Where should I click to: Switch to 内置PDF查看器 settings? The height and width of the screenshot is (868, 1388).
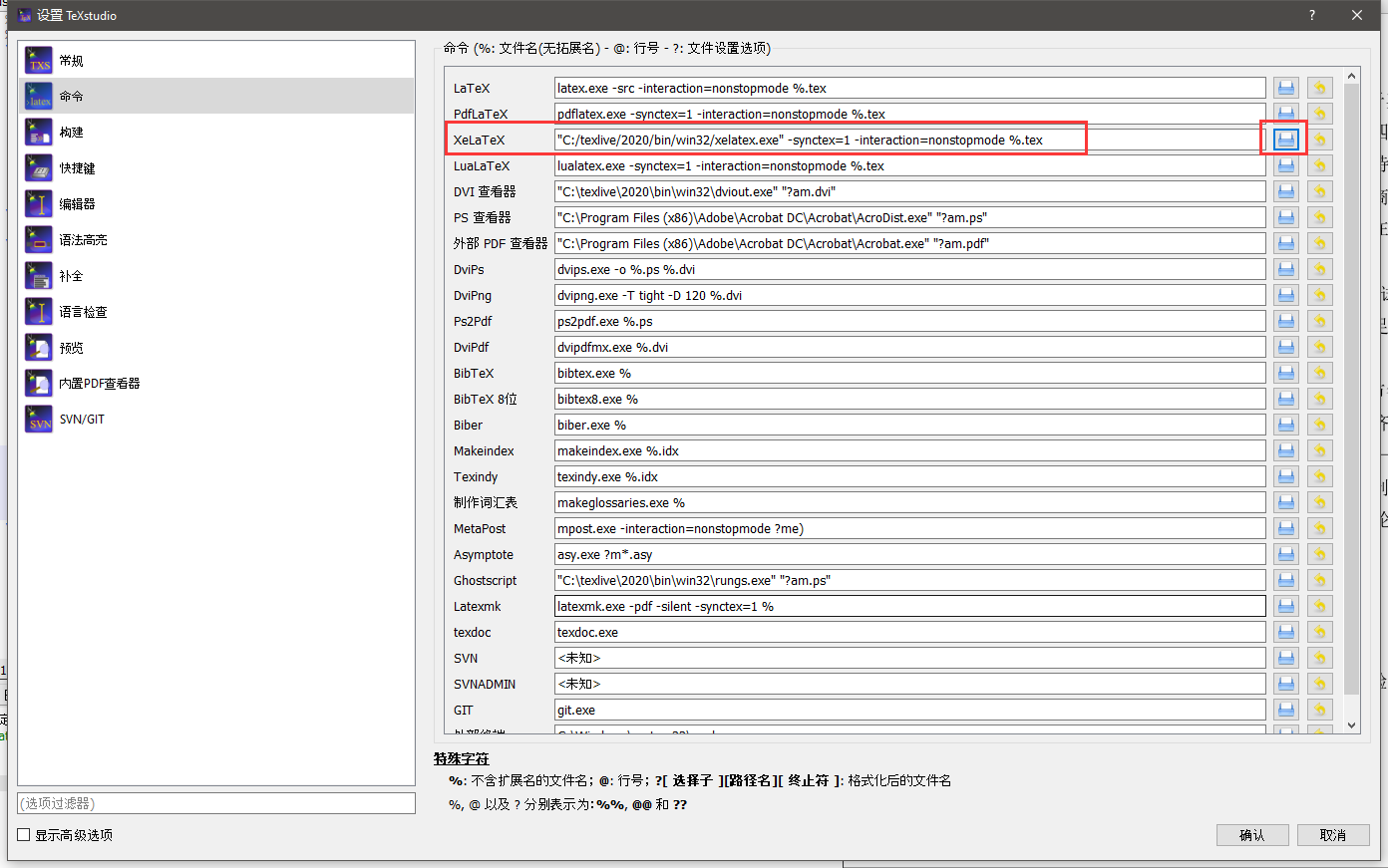point(38,383)
